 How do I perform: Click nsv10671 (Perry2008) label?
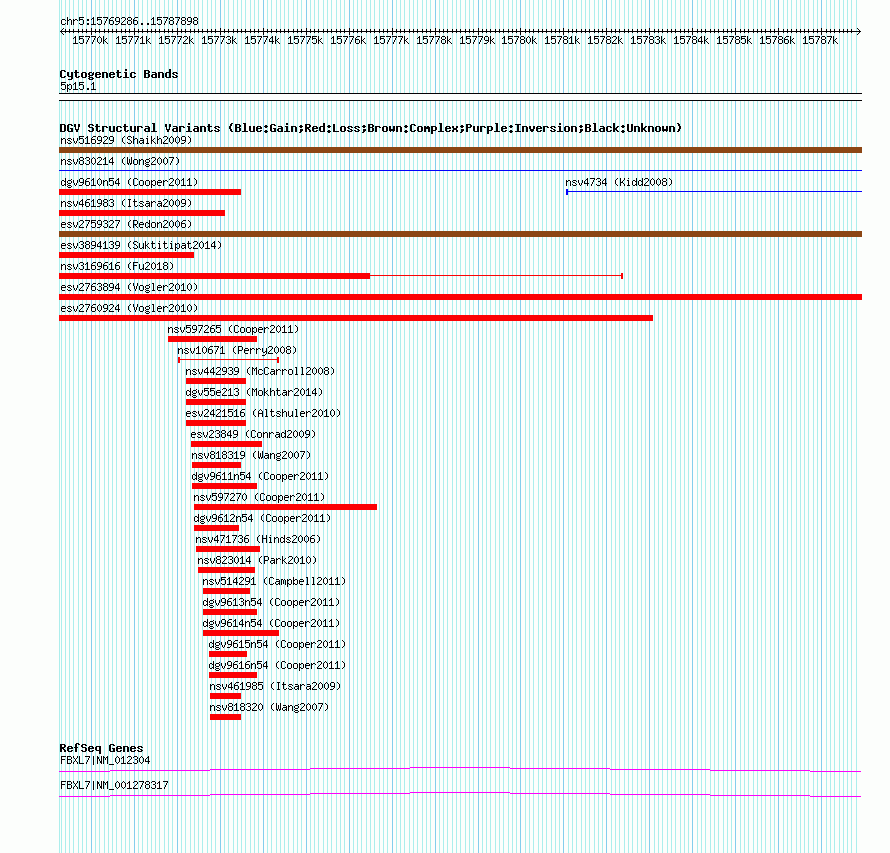coord(237,350)
